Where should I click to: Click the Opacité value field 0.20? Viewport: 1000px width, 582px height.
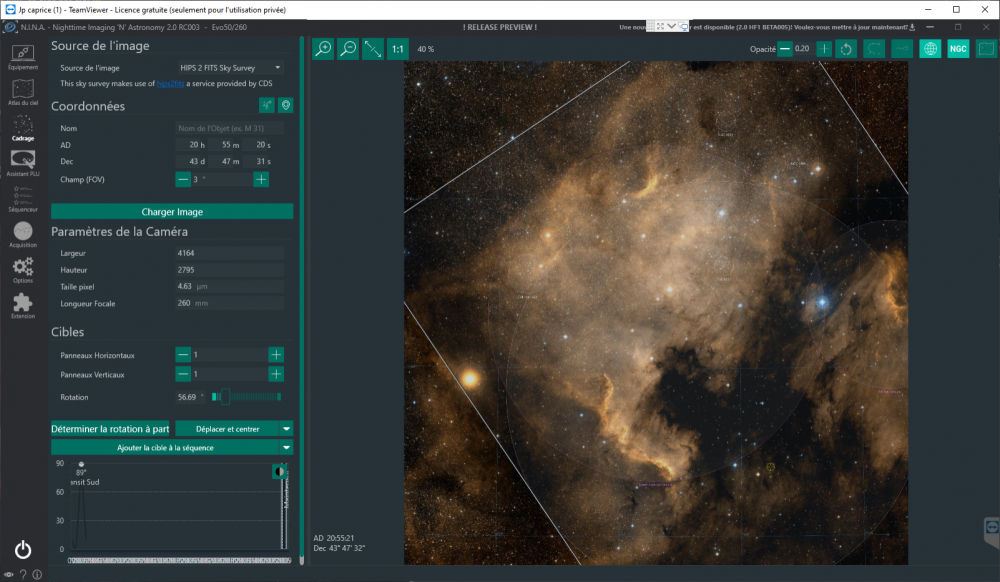point(804,48)
